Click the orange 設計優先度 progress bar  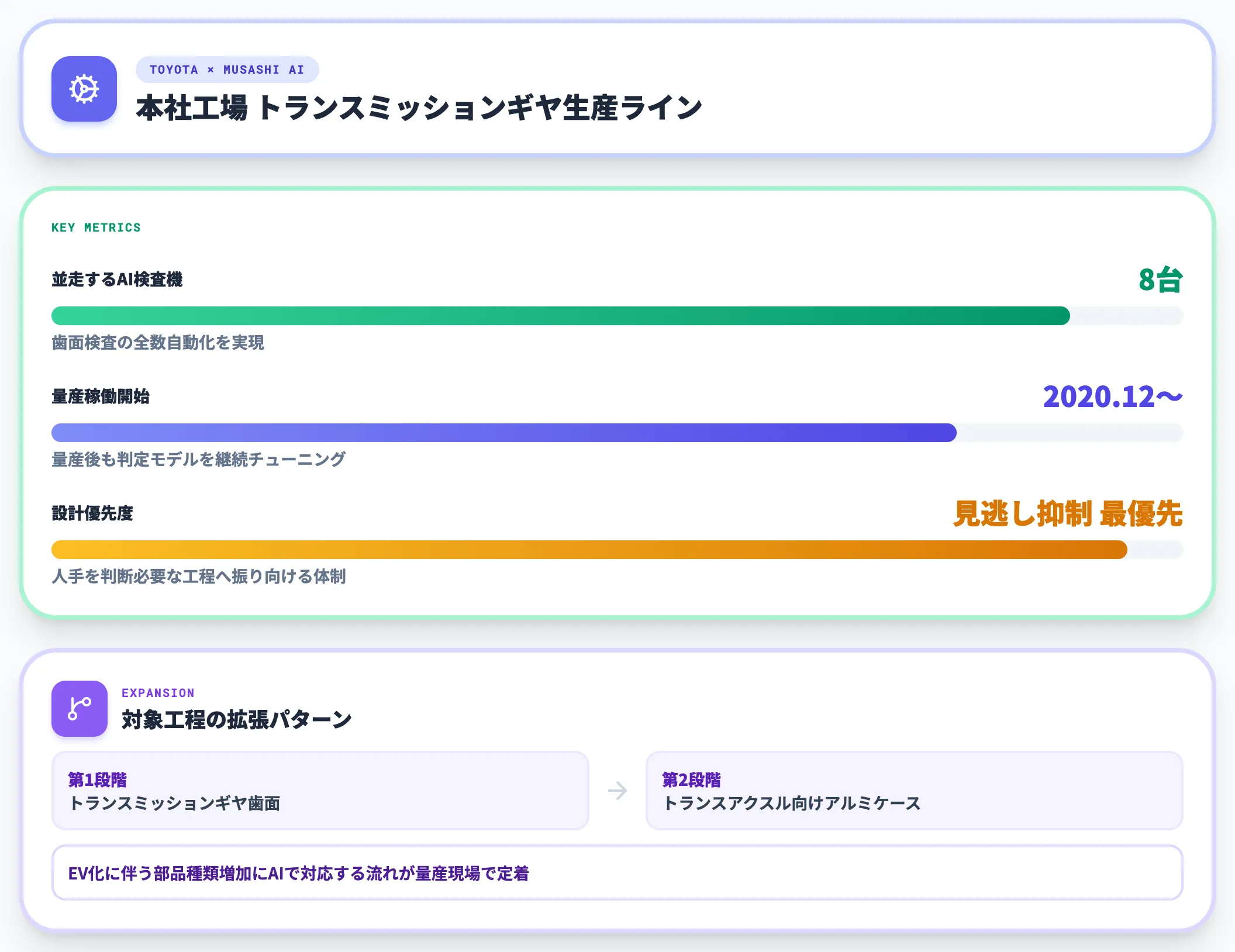point(617,550)
